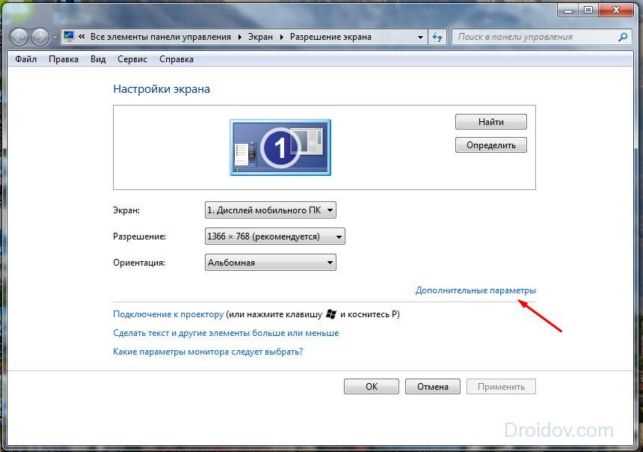Close the window with X button
This screenshot has width=643, height=452.
pyautogui.click(x=616, y=10)
